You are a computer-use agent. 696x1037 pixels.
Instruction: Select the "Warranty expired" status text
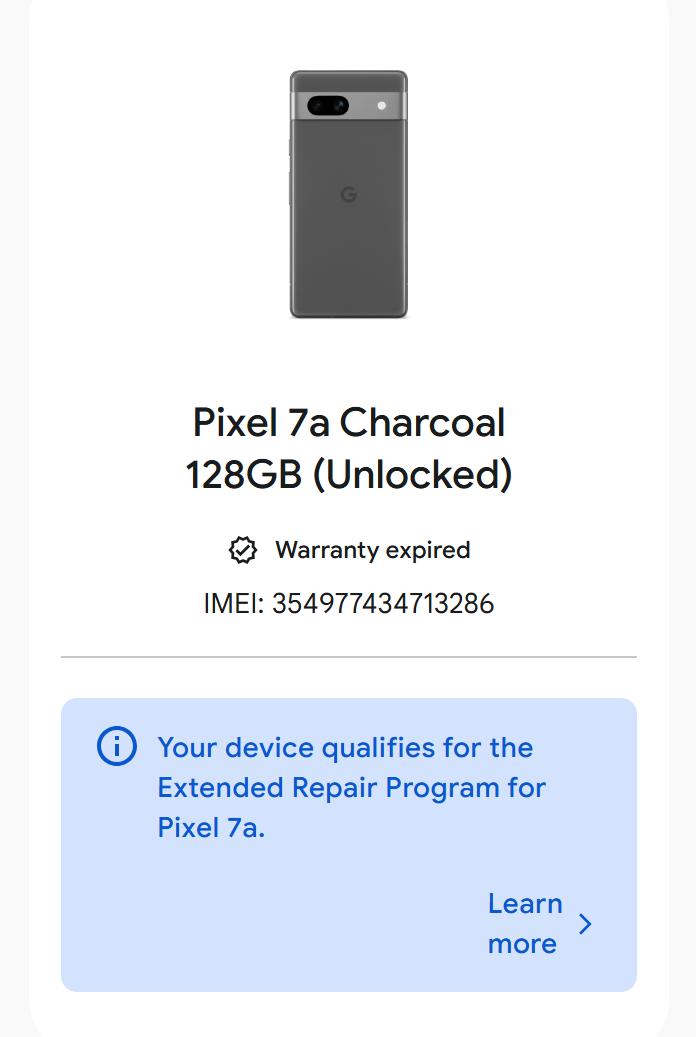pos(372,550)
